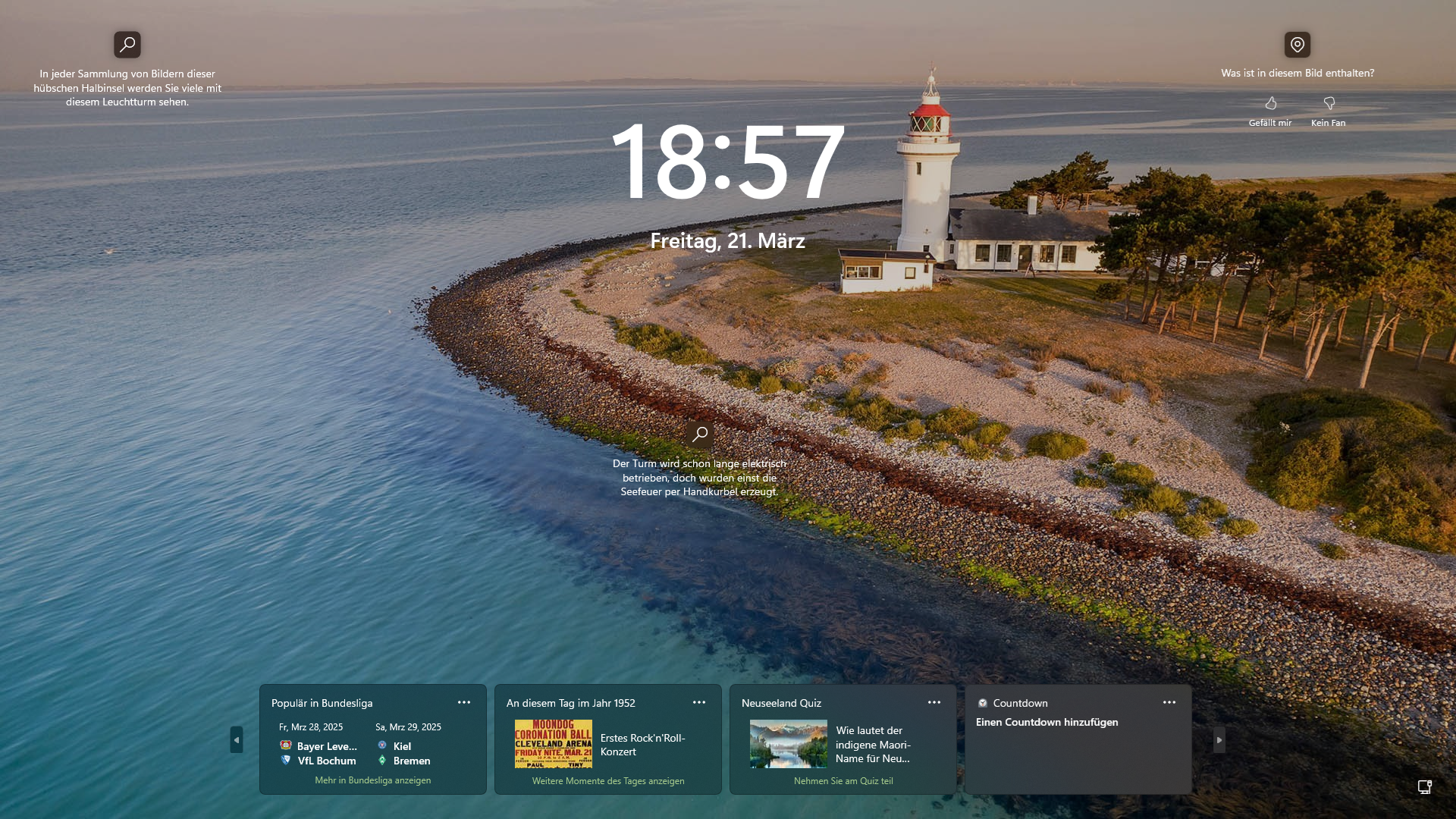1456x819 pixels.
Task: Open more options for the Bundesliga widget
Action: click(x=464, y=703)
